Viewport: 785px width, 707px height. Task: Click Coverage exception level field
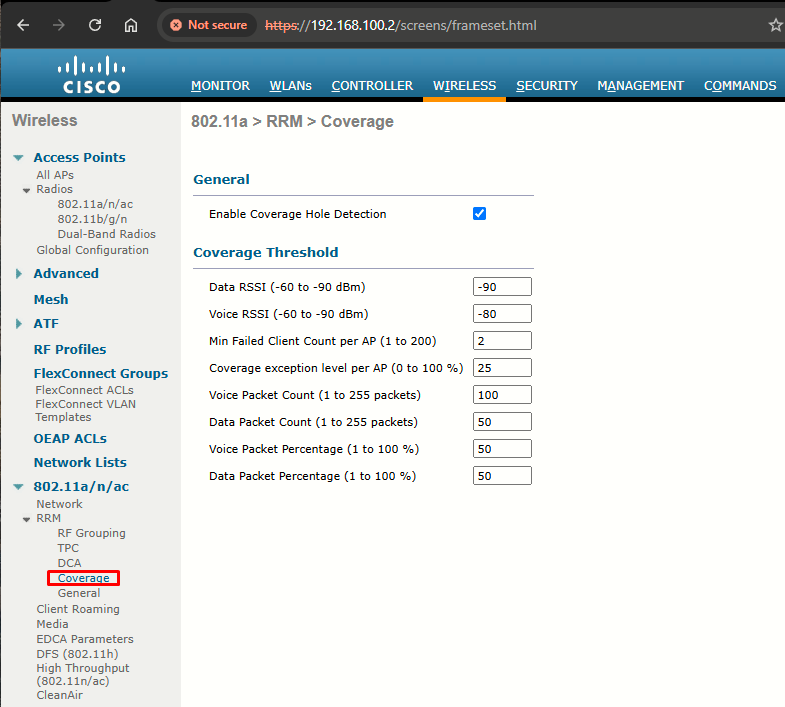(502, 368)
